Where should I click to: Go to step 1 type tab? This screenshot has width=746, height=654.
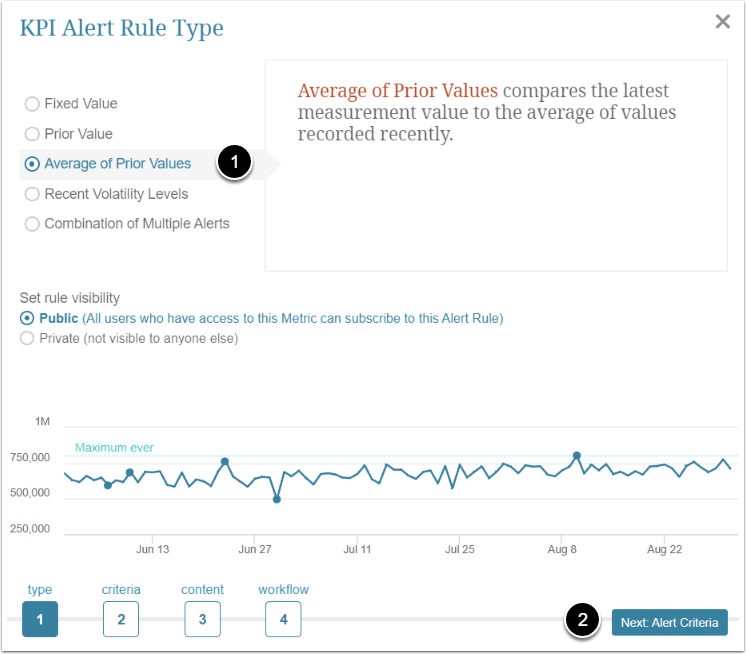pos(40,619)
